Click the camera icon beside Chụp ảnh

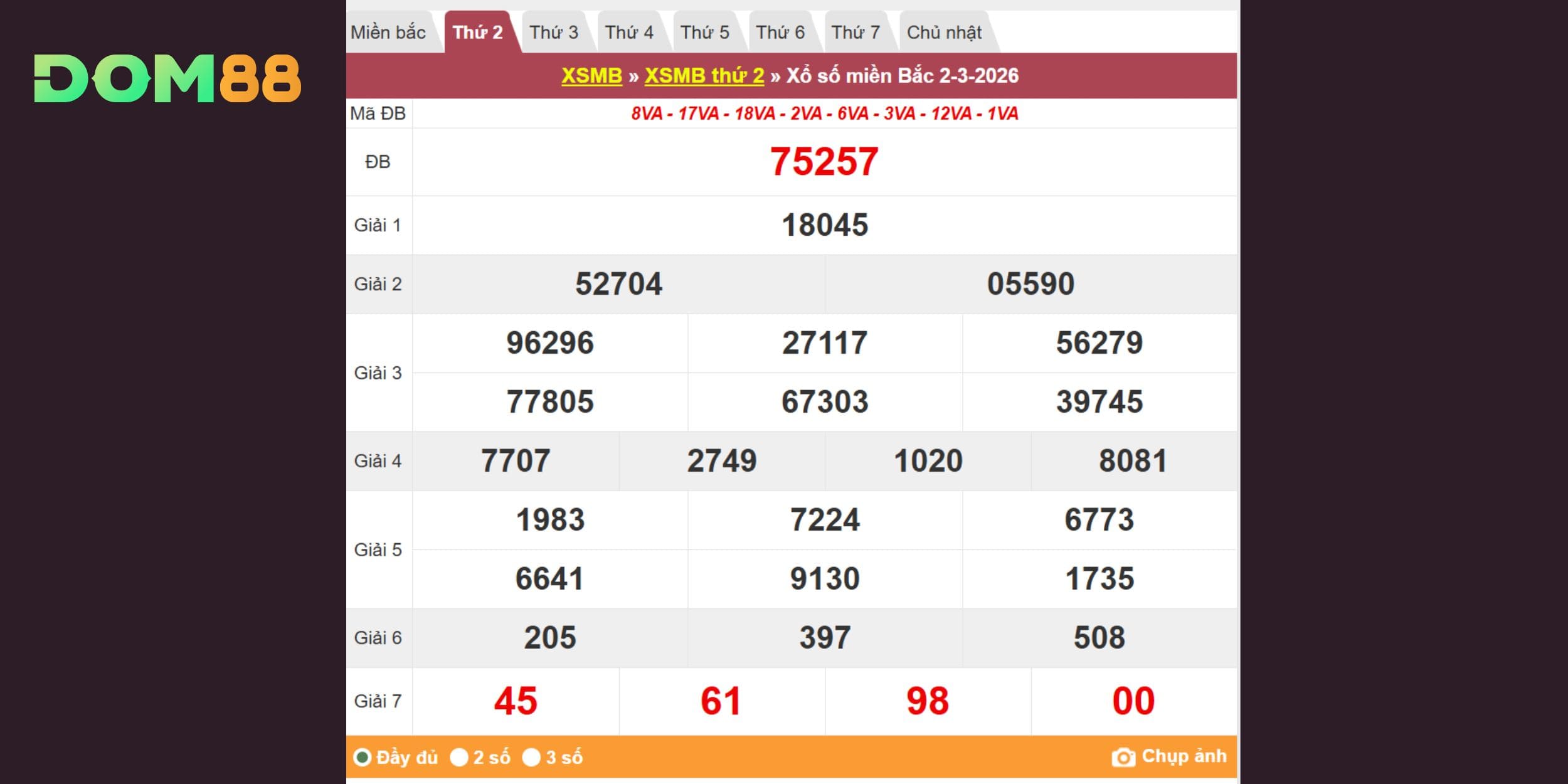[x=1123, y=757]
